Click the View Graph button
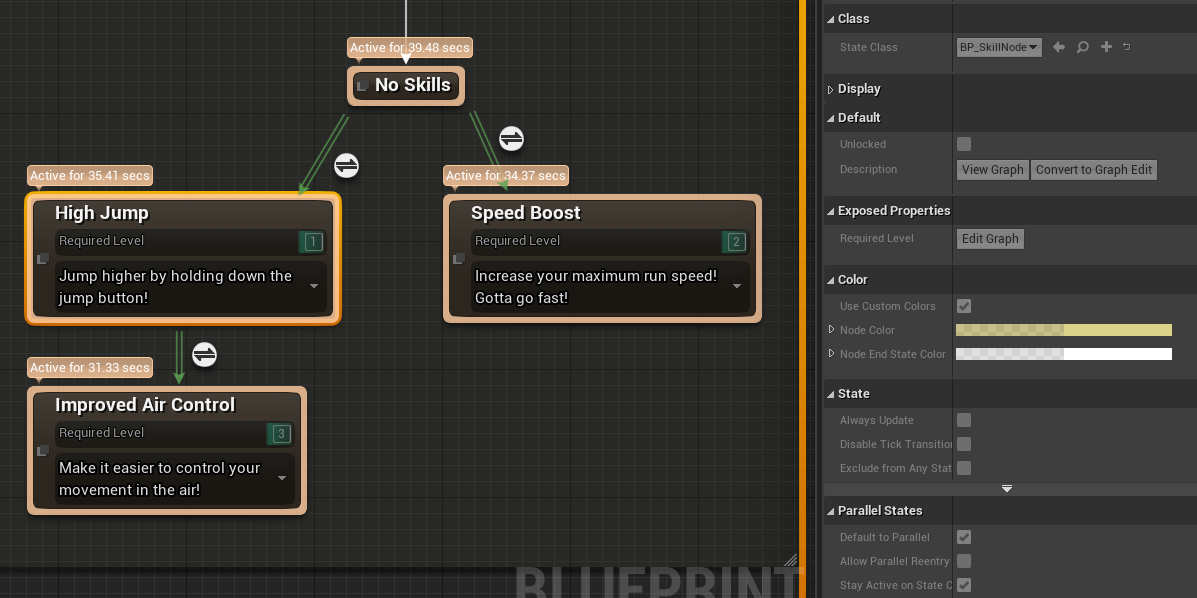 tap(992, 170)
